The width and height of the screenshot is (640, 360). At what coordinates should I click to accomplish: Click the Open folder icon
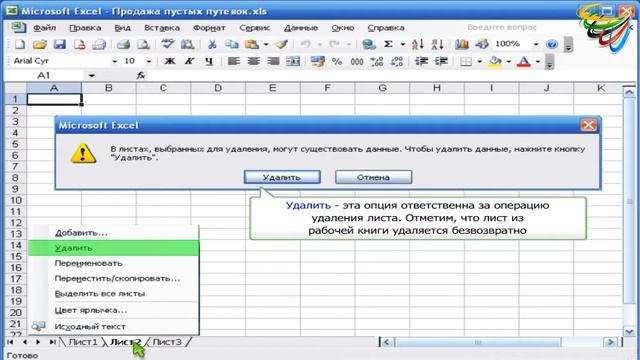coord(40,44)
